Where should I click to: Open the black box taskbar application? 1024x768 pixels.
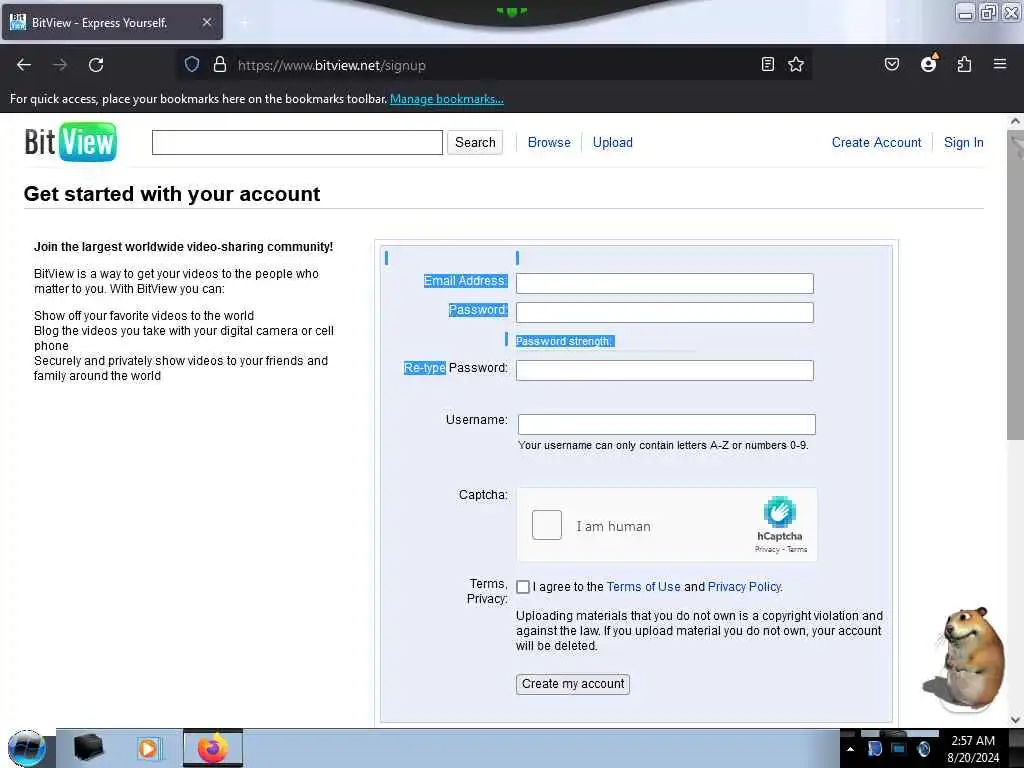[x=88, y=748]
